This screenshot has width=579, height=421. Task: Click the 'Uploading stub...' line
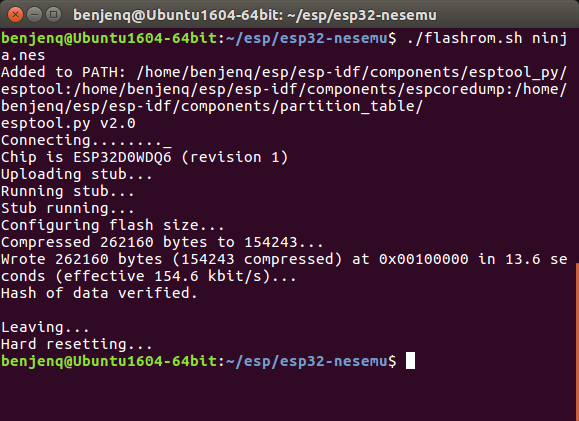pos(76,174)
